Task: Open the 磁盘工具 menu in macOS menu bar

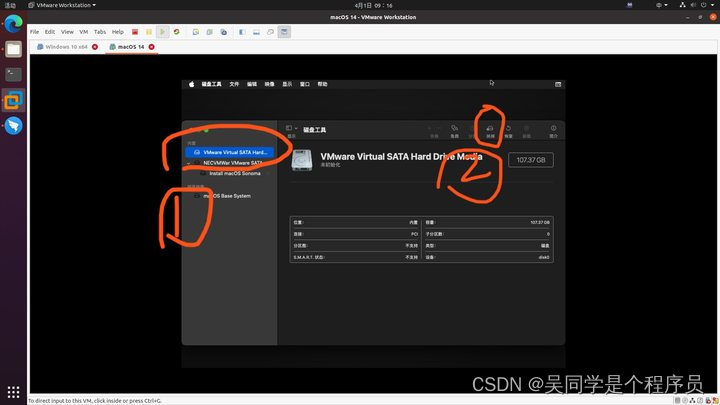Action: [211, 84]
